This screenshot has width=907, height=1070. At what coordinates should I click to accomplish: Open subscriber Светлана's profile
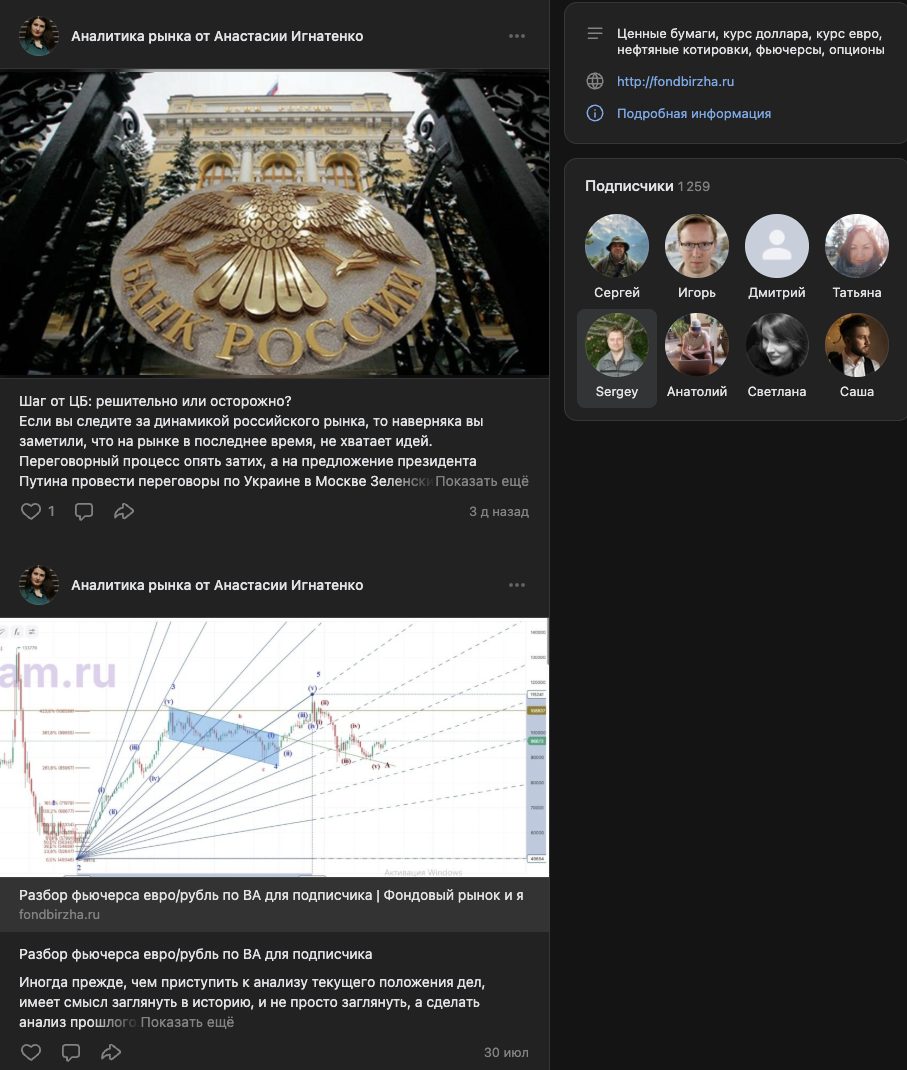pos(777,357)
